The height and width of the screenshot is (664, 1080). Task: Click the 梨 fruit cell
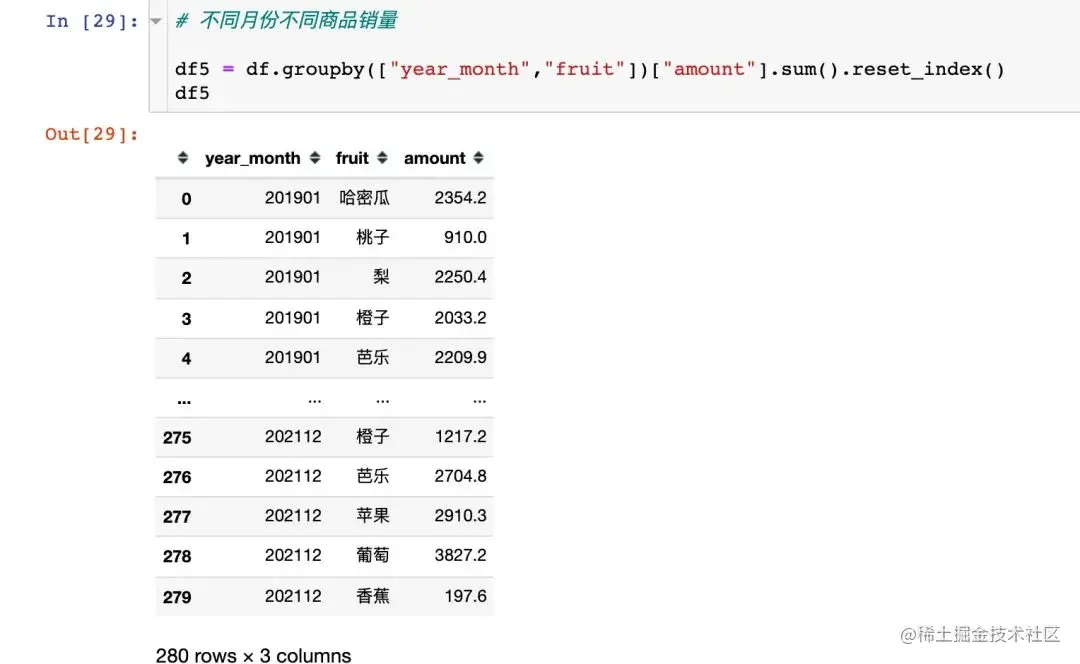(381, 277)
